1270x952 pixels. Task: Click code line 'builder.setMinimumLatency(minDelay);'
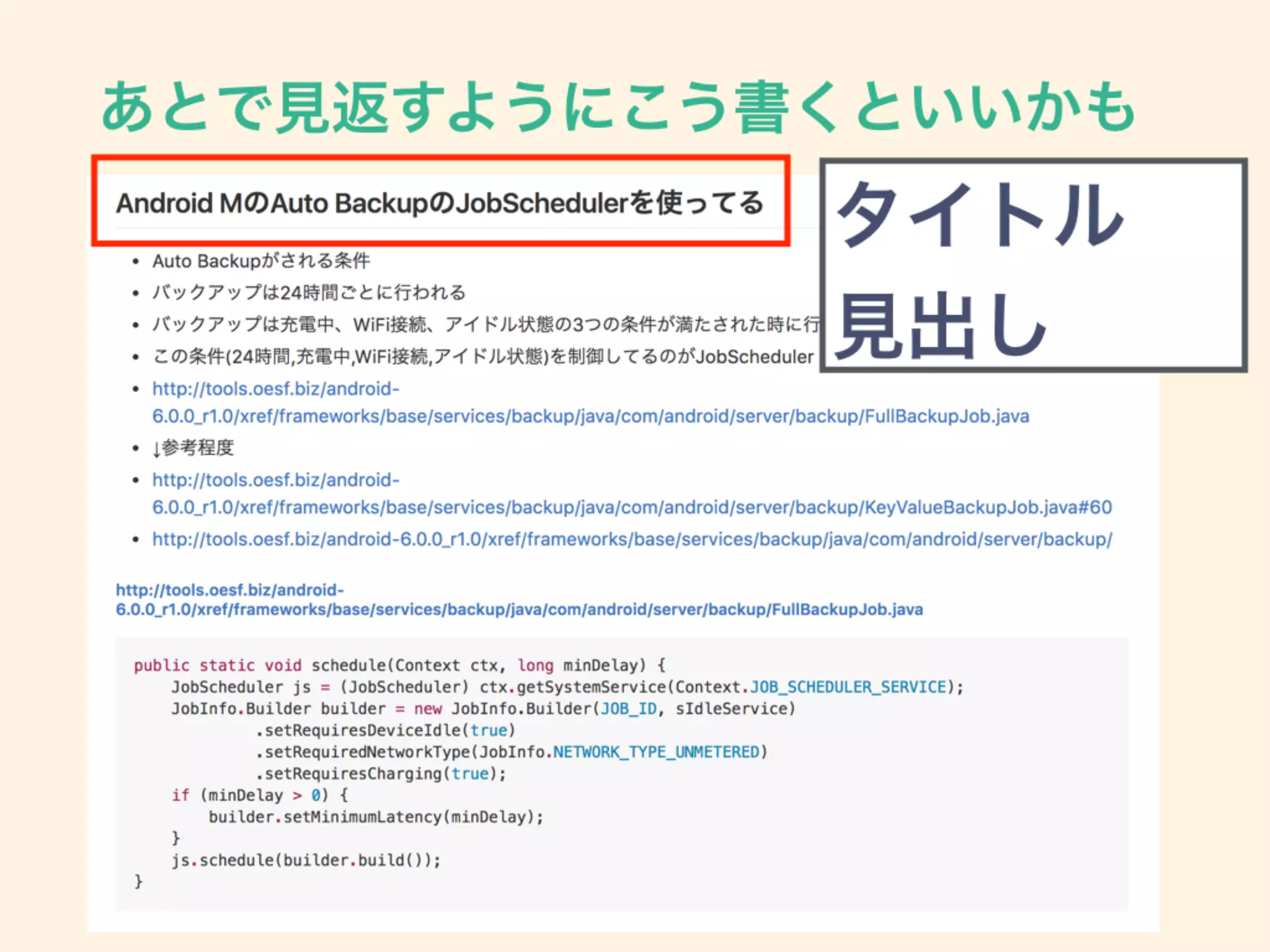(376, 817)
